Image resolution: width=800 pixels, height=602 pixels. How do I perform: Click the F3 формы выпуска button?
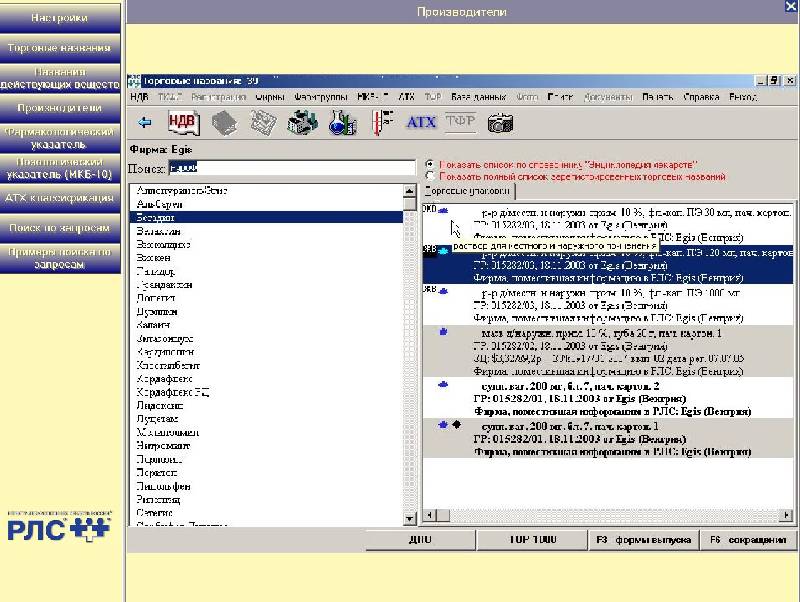coord(644,540)
